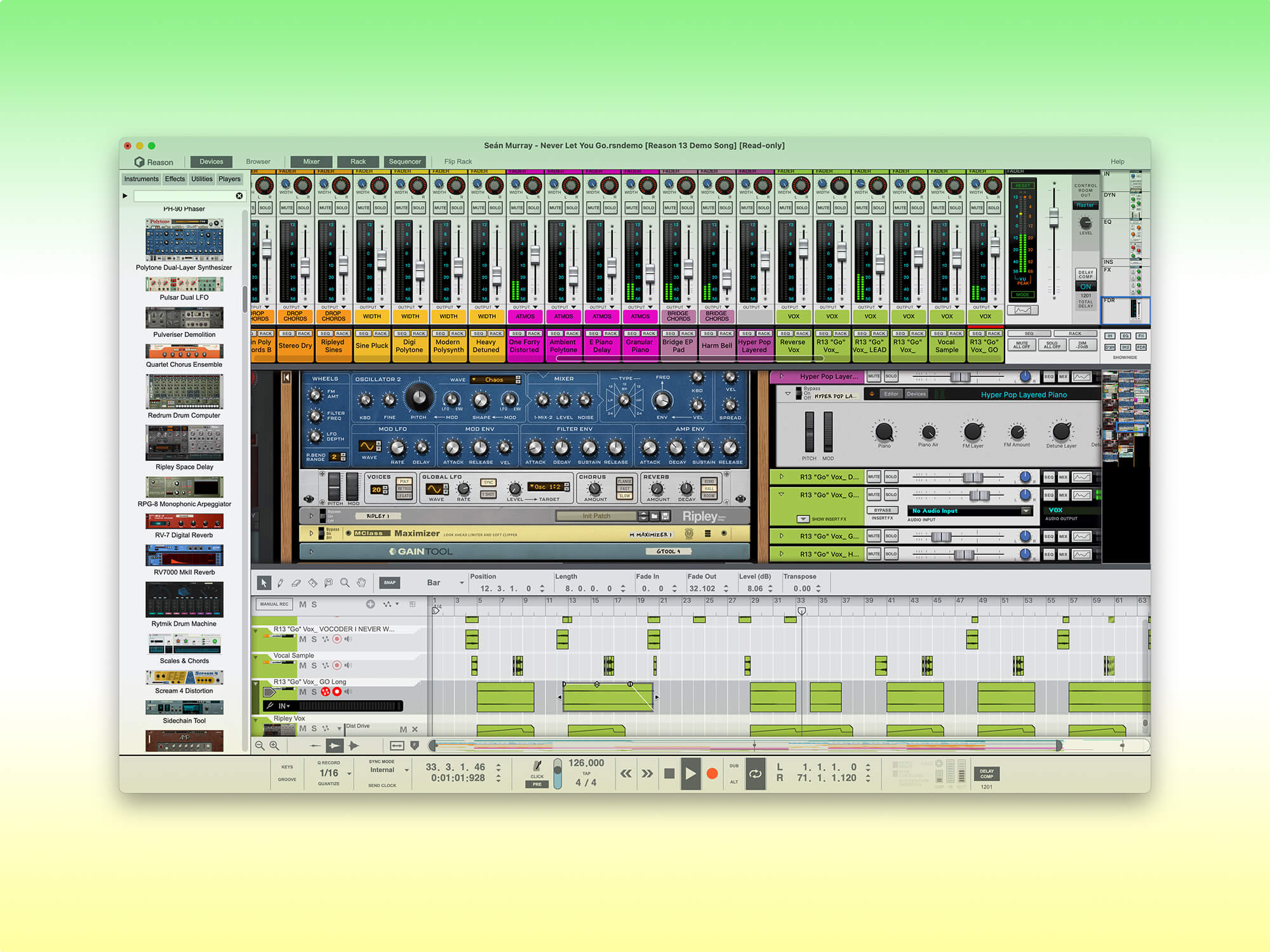The width and height of the screenshot is (1270, 952).
Task: Click the Fast Forward button in transport
Action: (647, 774)
